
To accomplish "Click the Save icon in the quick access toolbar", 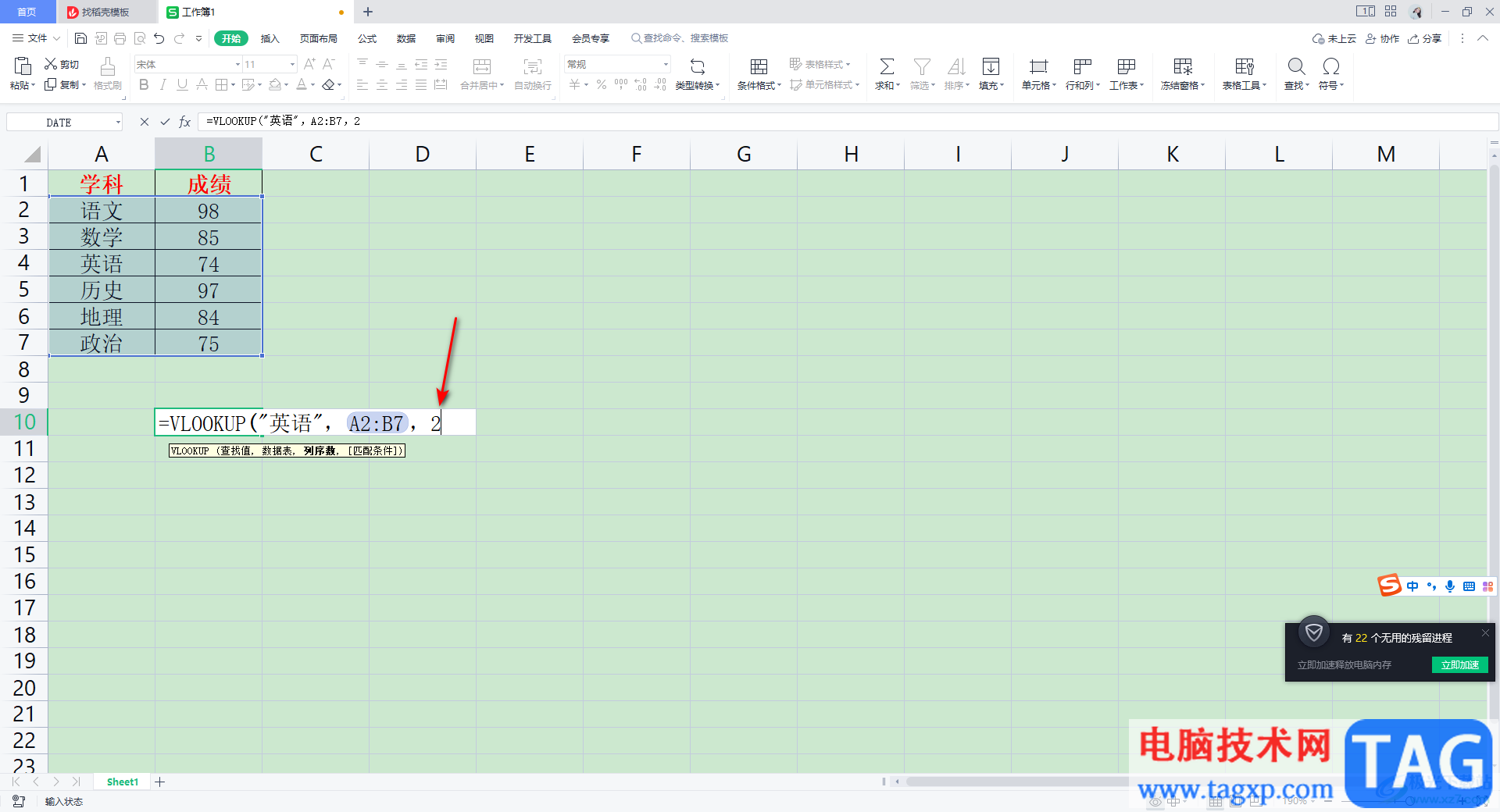I will click(80, 38).
